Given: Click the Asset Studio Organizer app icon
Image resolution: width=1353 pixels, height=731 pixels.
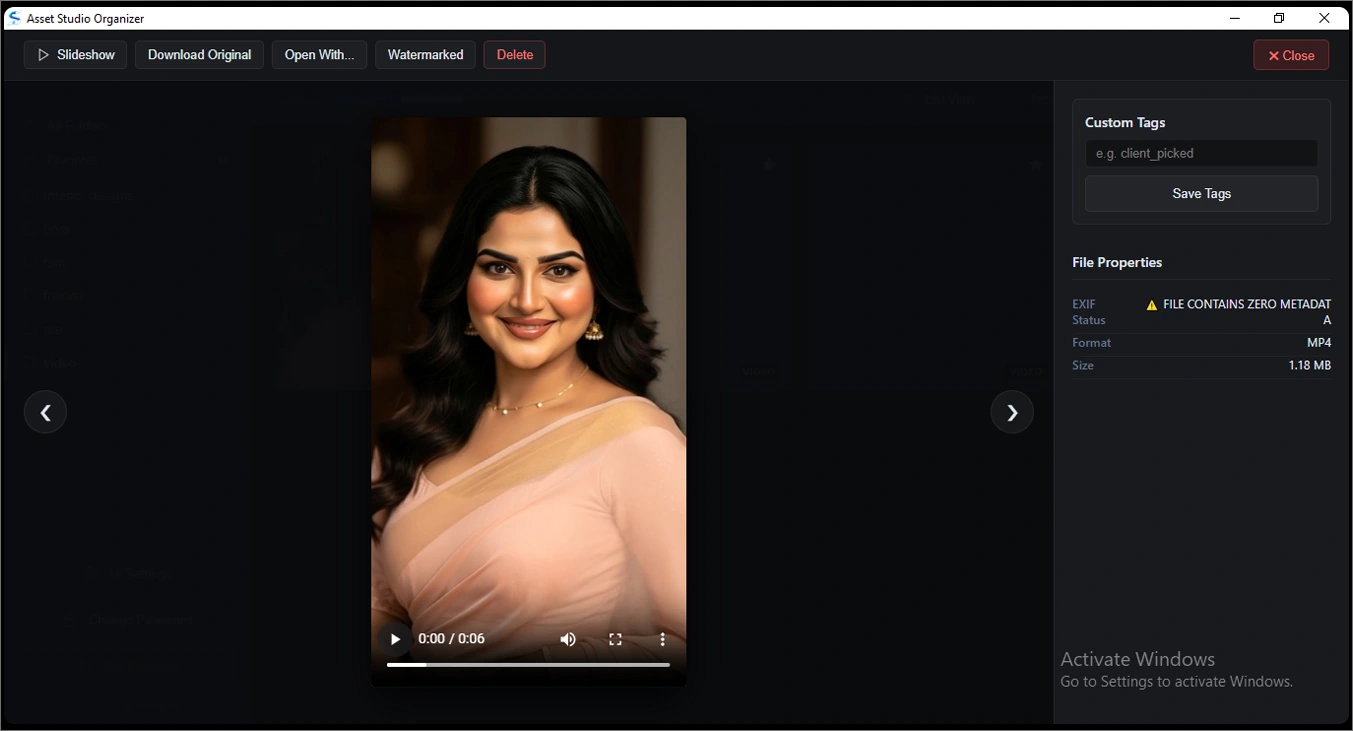Looking at the screenshot, I should pyautogui.click(x=14, y=18).
